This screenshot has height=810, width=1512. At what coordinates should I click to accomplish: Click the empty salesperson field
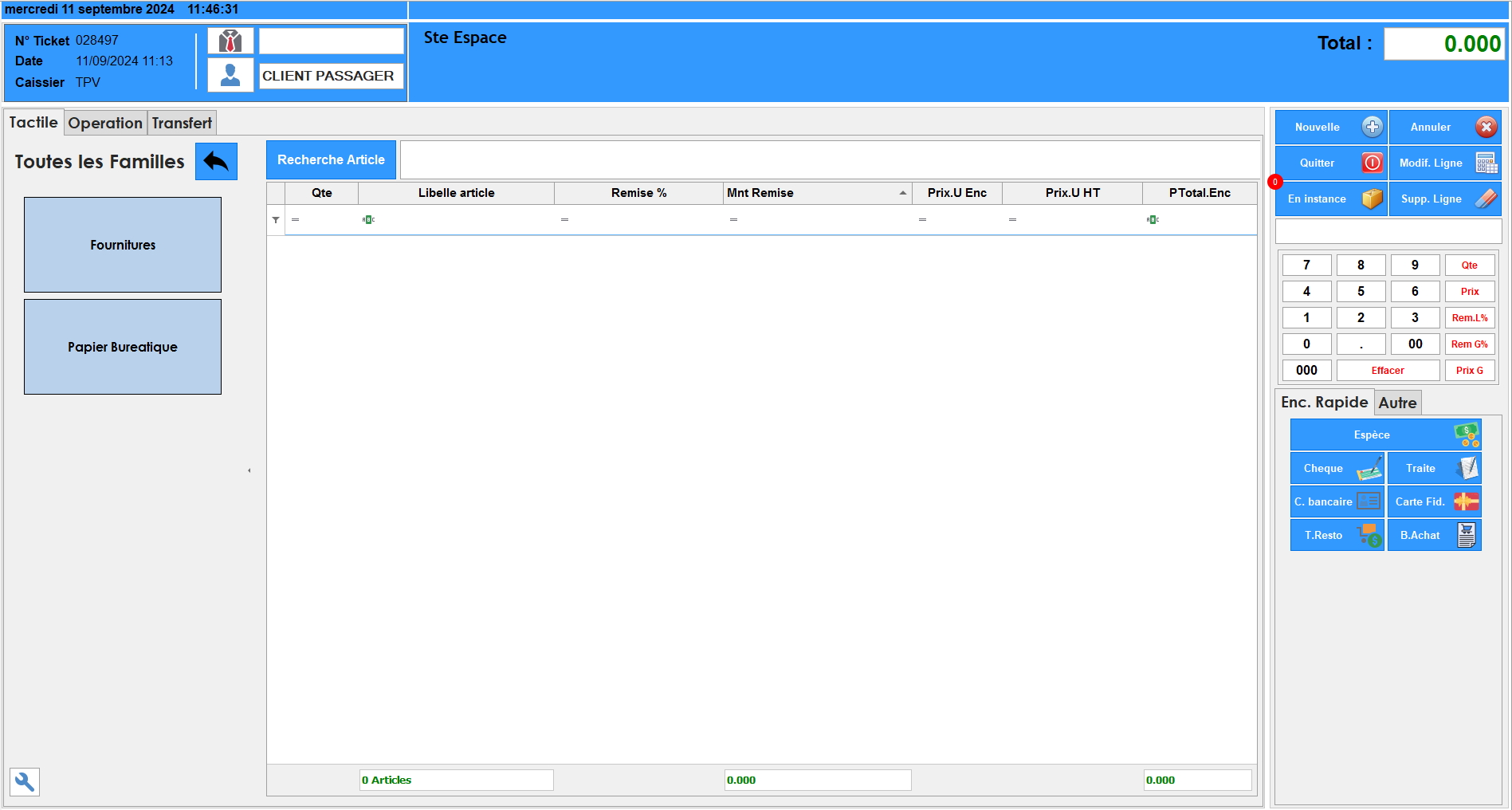point(331,41)
